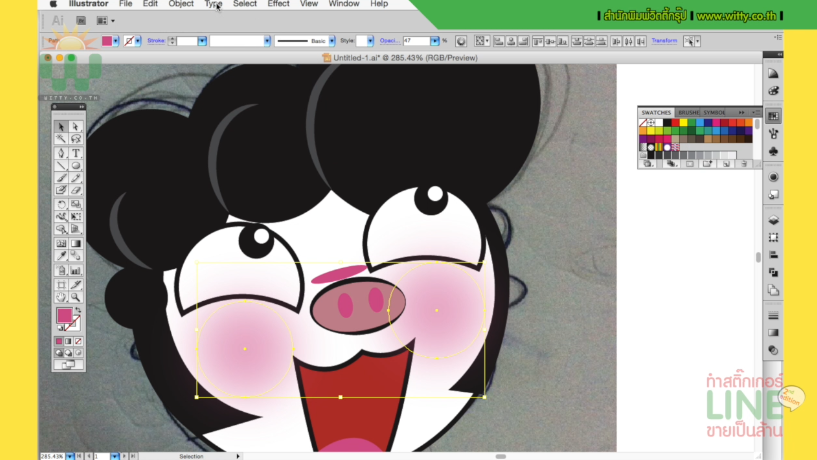The height and width of the screenshot is (460, 817).
Task: Select the Pencil tool
Action: coord(76,178)
